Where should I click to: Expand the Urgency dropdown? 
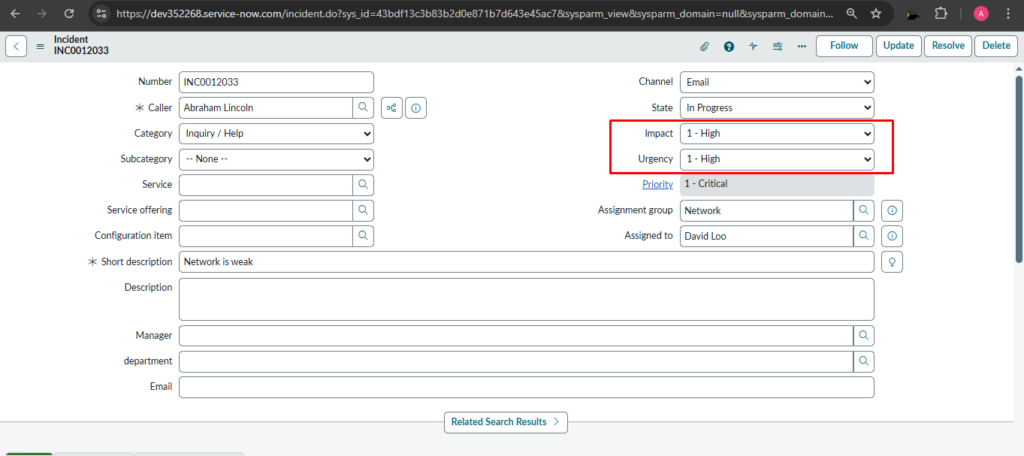coord(776,159)
